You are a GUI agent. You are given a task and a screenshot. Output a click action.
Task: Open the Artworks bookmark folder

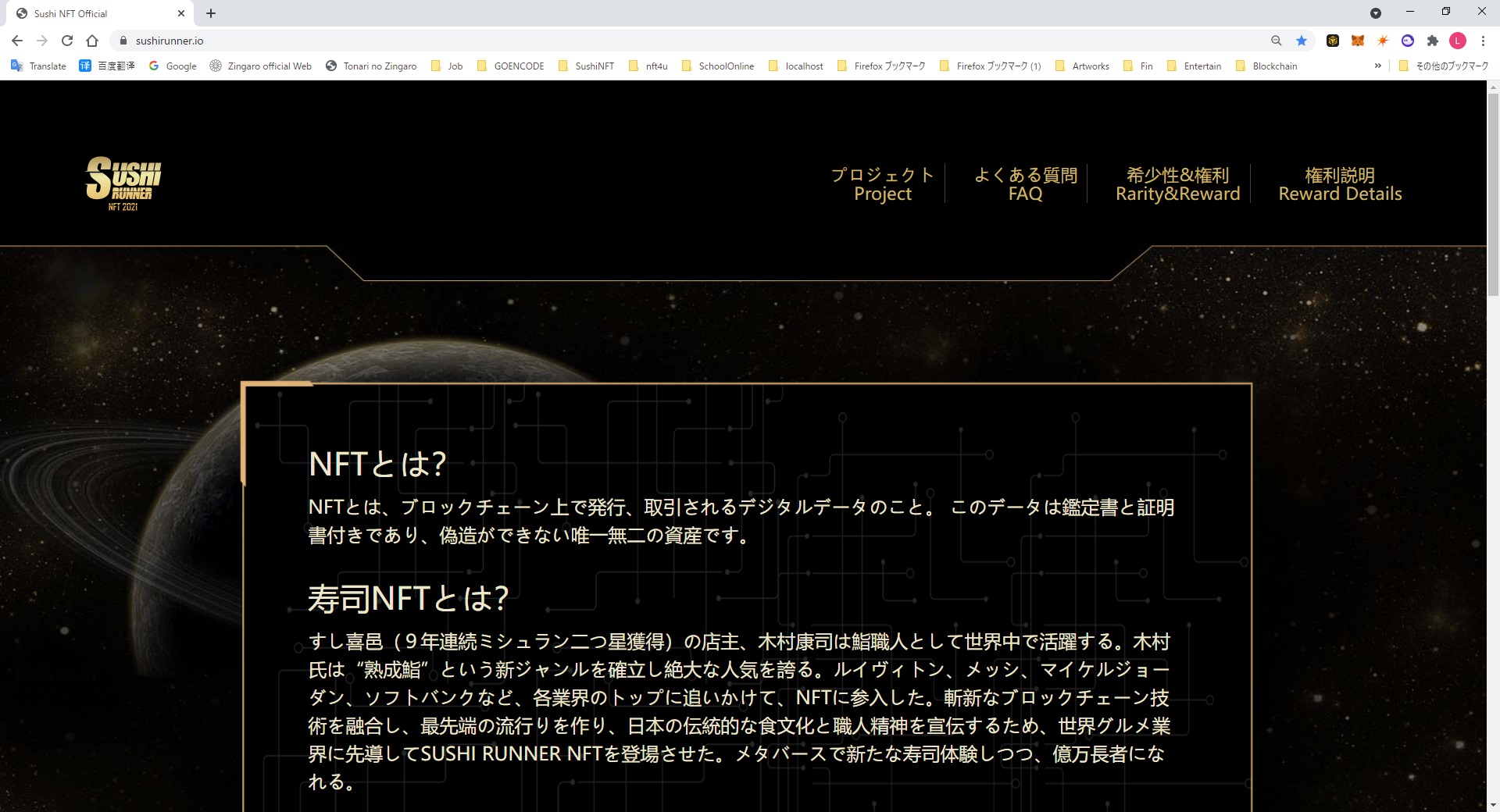tap(1082, 66)
